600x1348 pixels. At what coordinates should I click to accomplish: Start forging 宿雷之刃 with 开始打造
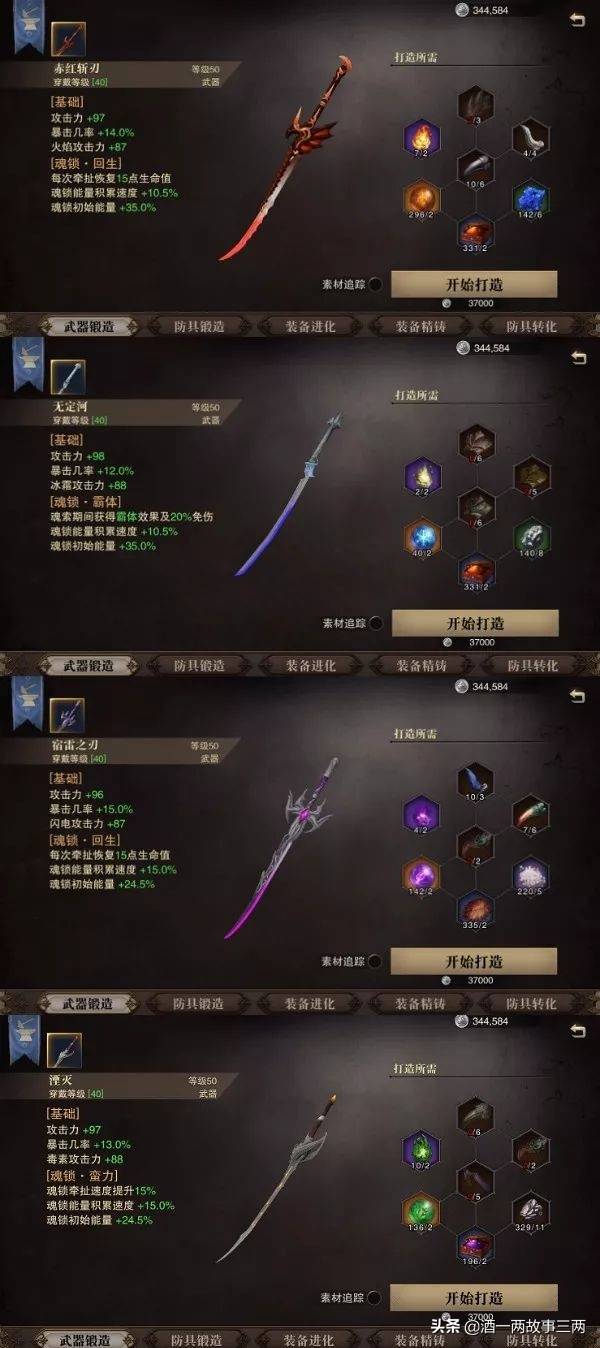pos(474,961)
